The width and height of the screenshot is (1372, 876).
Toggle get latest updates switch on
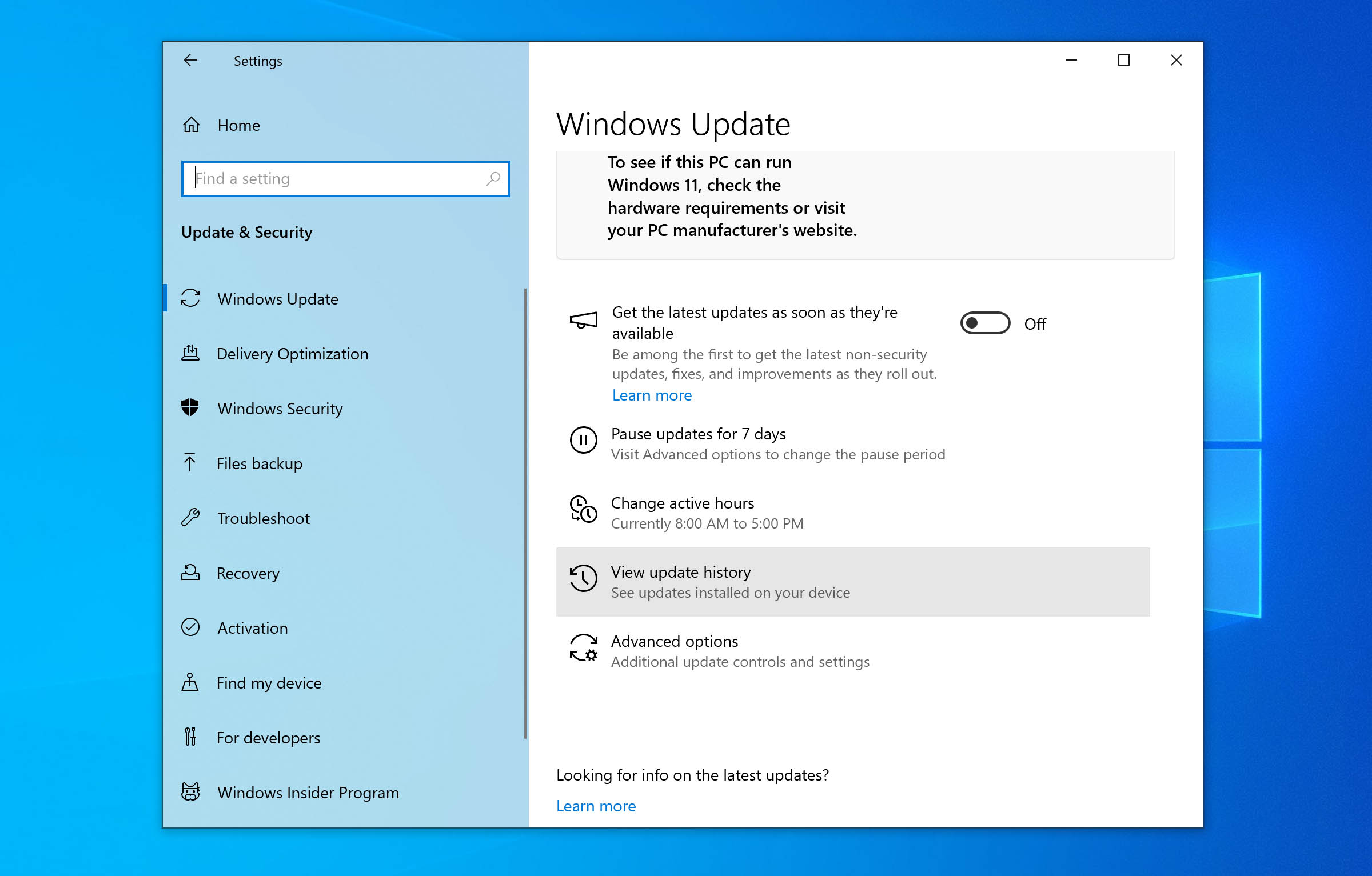[x=985, y=323]
